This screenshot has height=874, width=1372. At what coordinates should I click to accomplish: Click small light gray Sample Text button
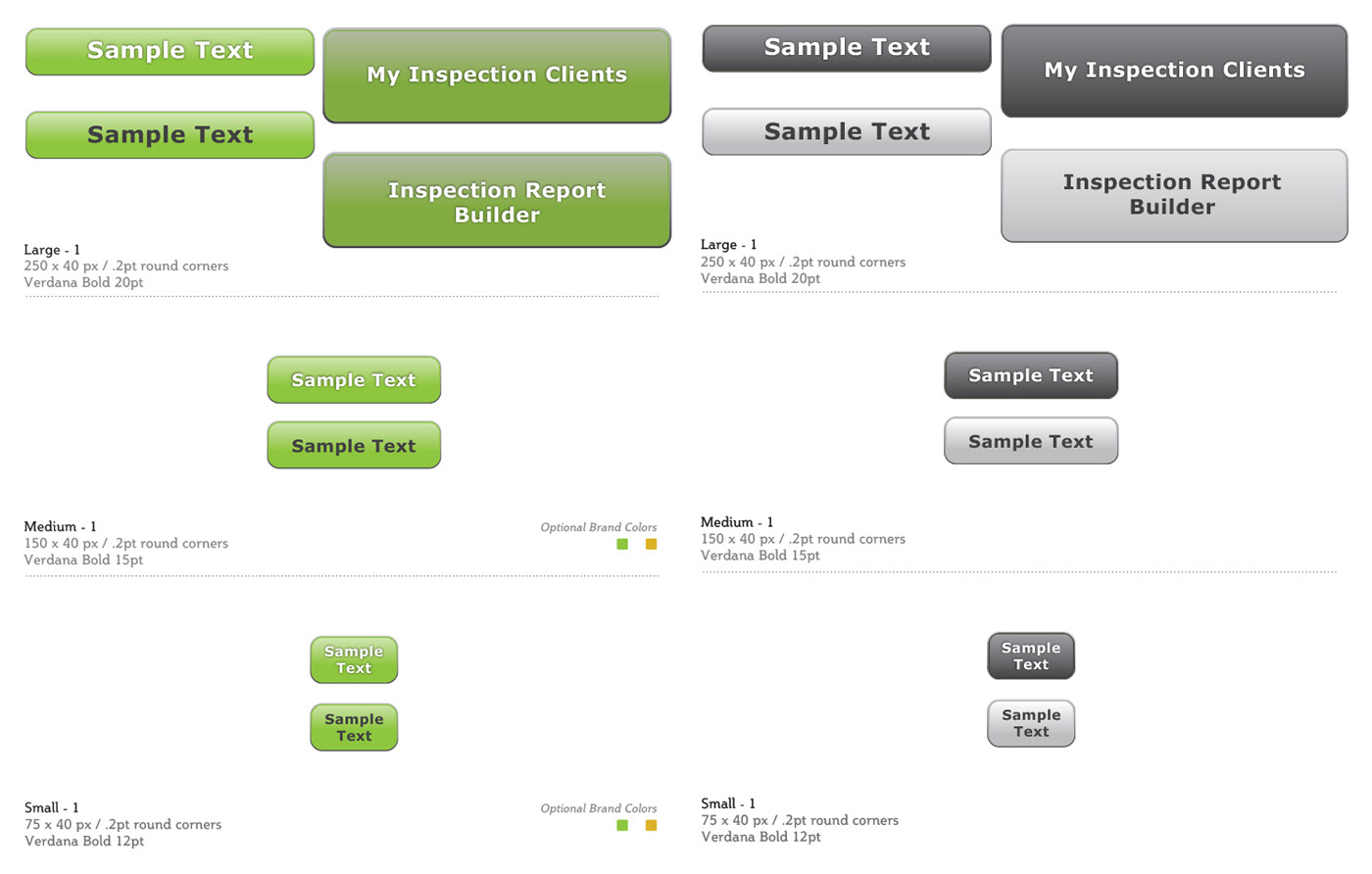1031,723
